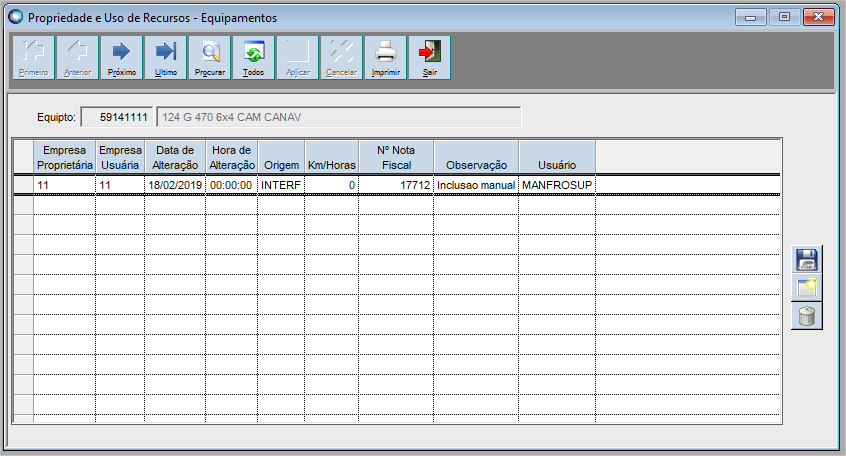Minimize the Equipamentos window
The image size is (846, 456).
[751, 17]
